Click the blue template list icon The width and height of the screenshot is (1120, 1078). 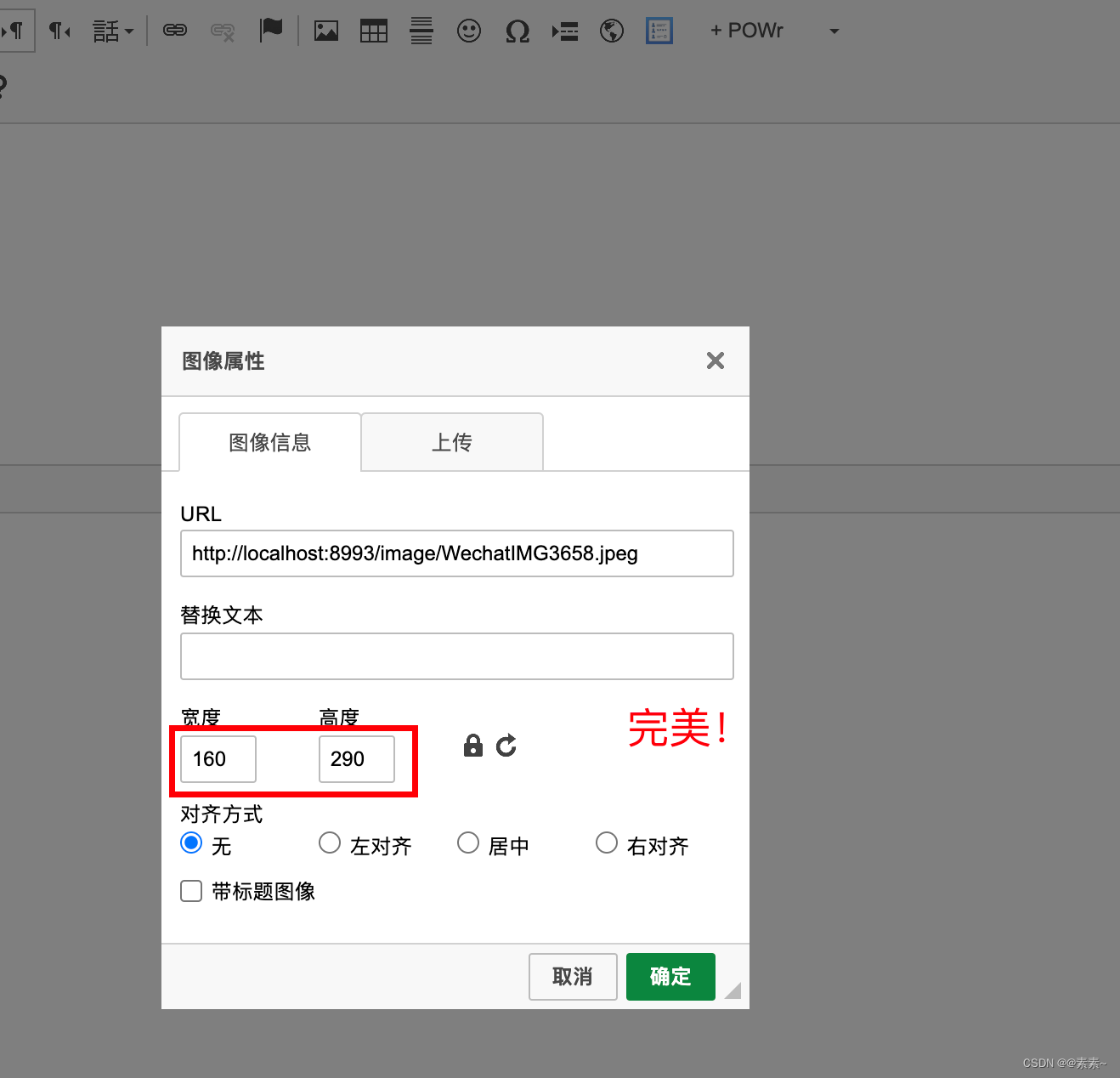659,31
